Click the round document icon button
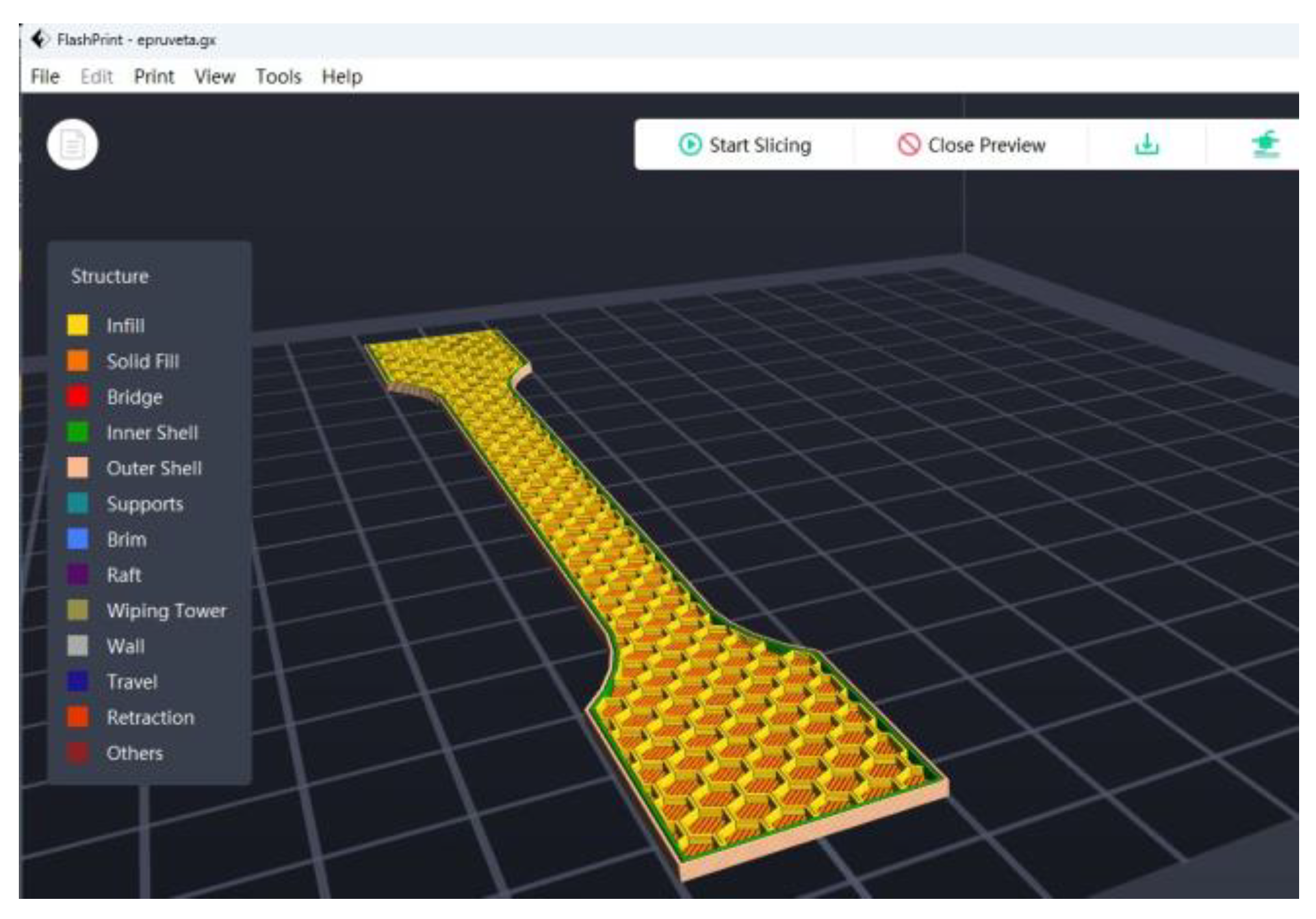Image resolution: width=1316 pixels, height=919 pixels. [72, 144]
